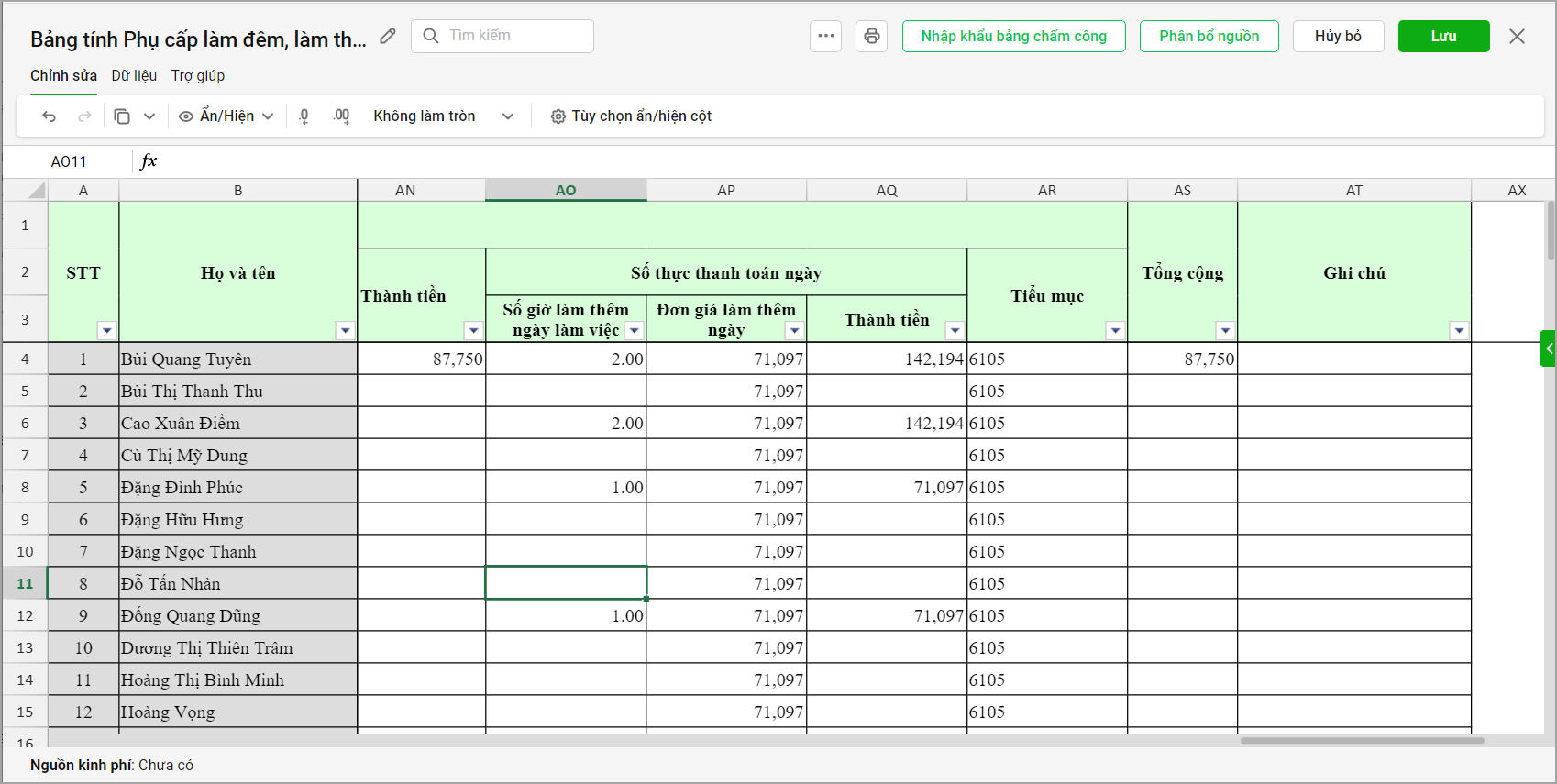The height and width of the screenshot is (784, 1557).
Task: Open the filter dropdown on Họ và tên column
Action: (x=345, y=331)
